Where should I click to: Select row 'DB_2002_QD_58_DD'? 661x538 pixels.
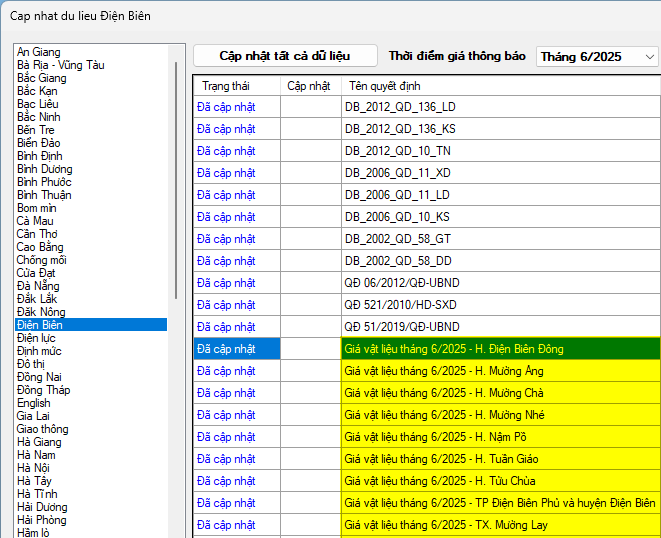pos(427,261)
